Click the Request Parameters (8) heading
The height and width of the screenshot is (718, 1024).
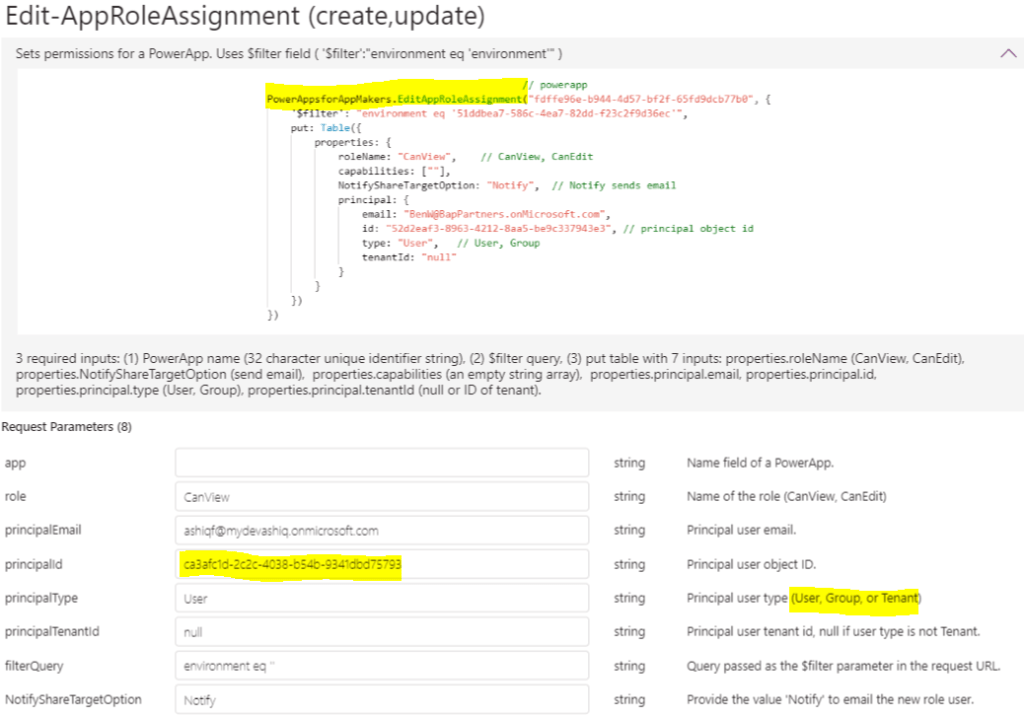(66, 427)
